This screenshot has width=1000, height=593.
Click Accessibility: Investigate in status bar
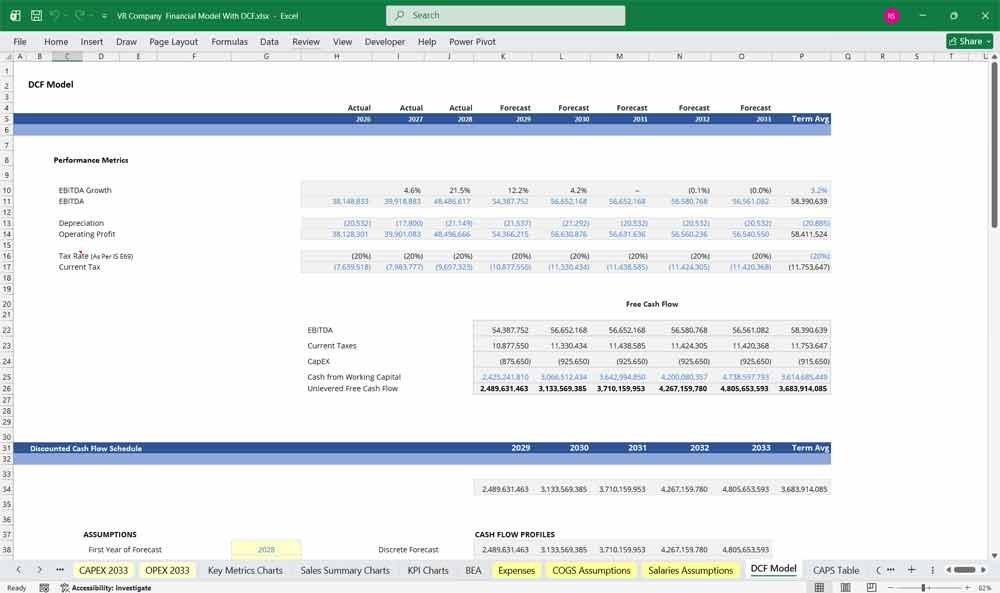click(x=106, y=587)
